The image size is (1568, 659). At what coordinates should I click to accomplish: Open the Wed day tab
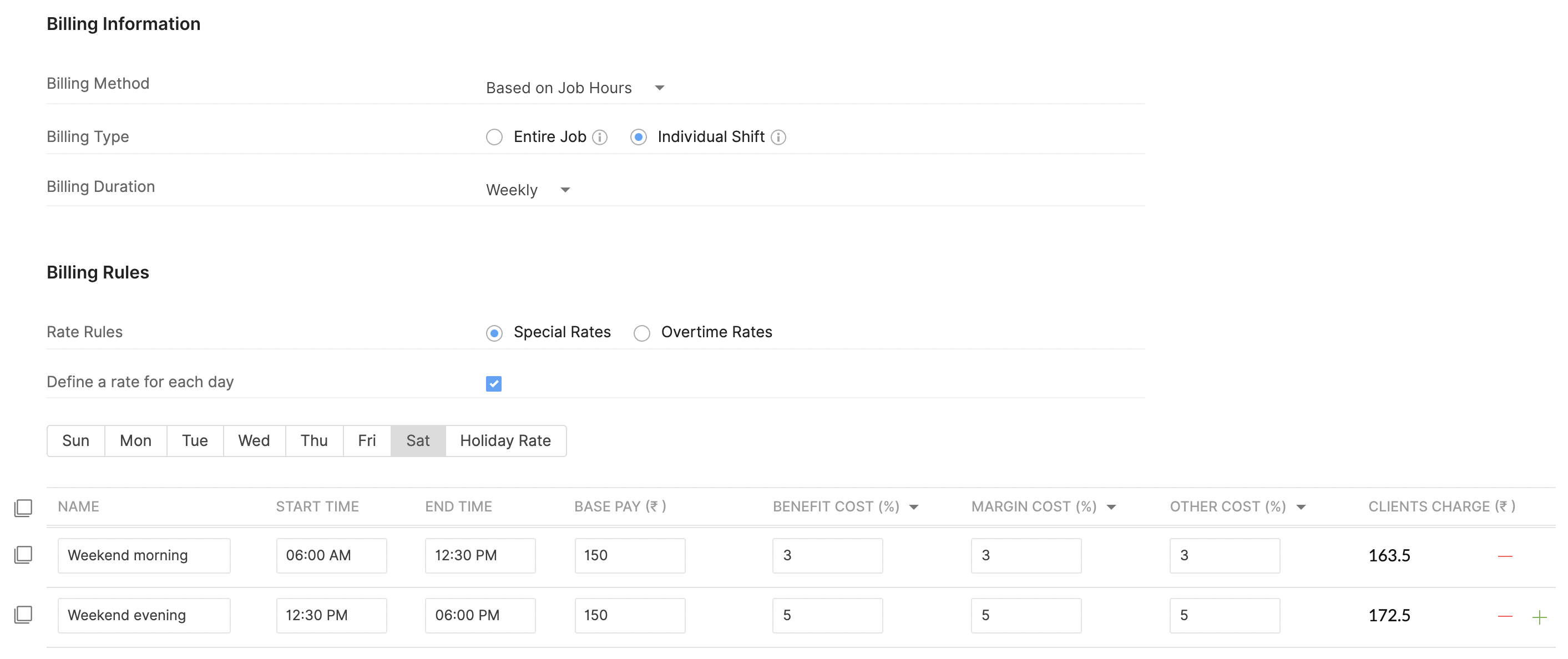[254, 440]
